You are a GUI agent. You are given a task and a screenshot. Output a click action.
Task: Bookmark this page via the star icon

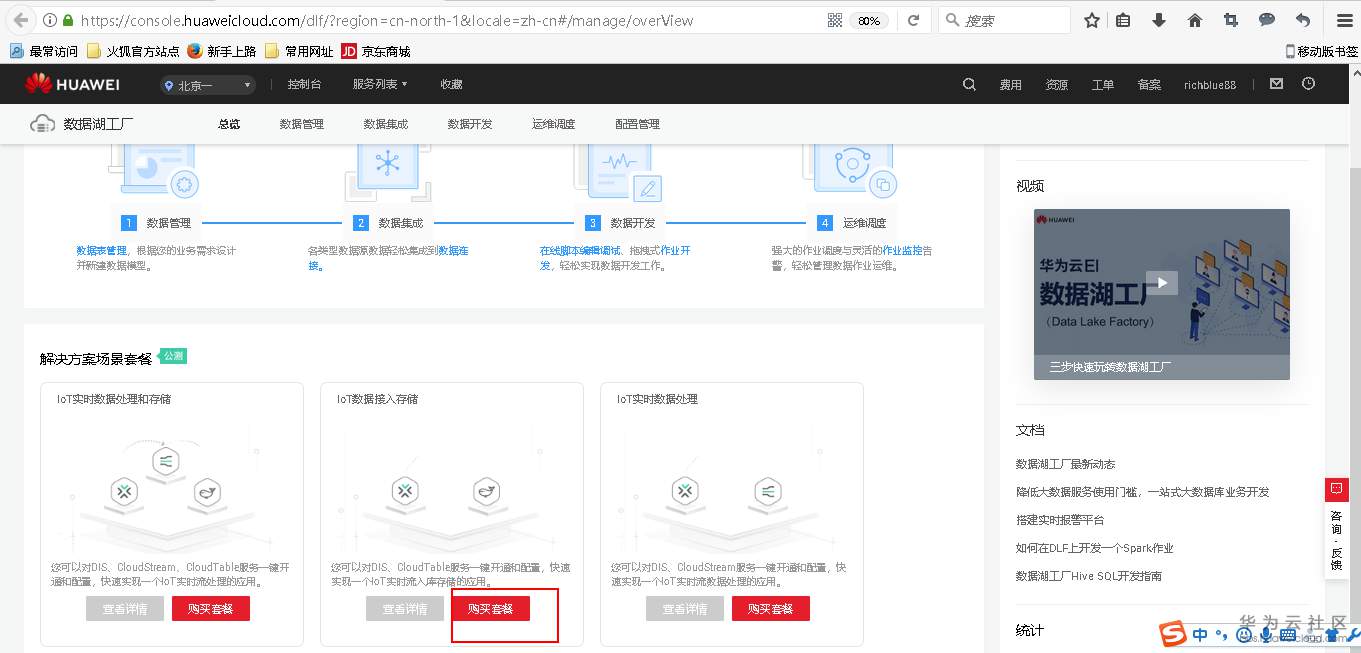(1091, 19)
